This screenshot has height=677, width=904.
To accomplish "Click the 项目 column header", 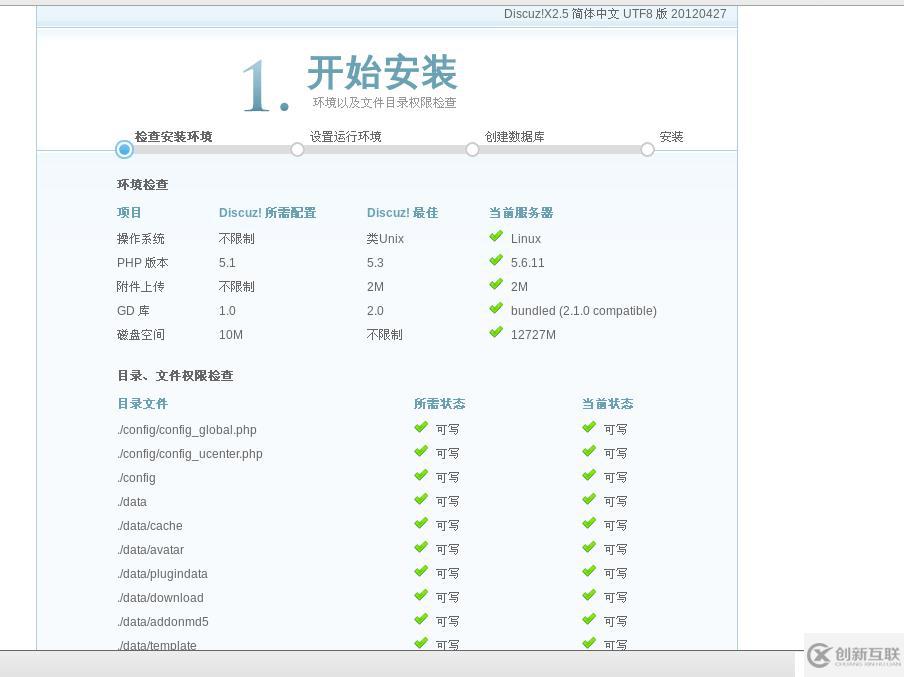I will (x=129, y=213).
